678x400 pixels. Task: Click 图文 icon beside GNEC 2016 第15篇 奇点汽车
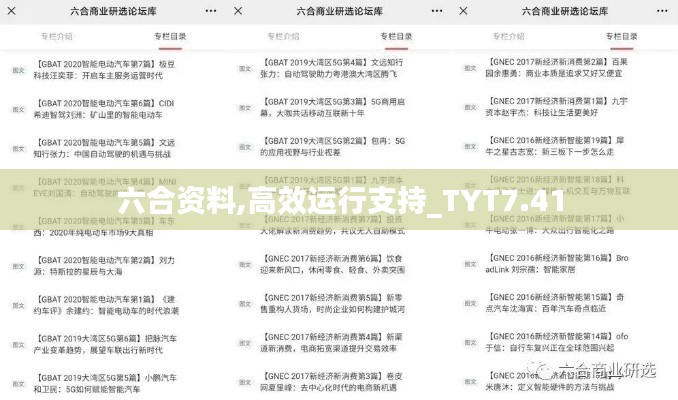(470, 303)
